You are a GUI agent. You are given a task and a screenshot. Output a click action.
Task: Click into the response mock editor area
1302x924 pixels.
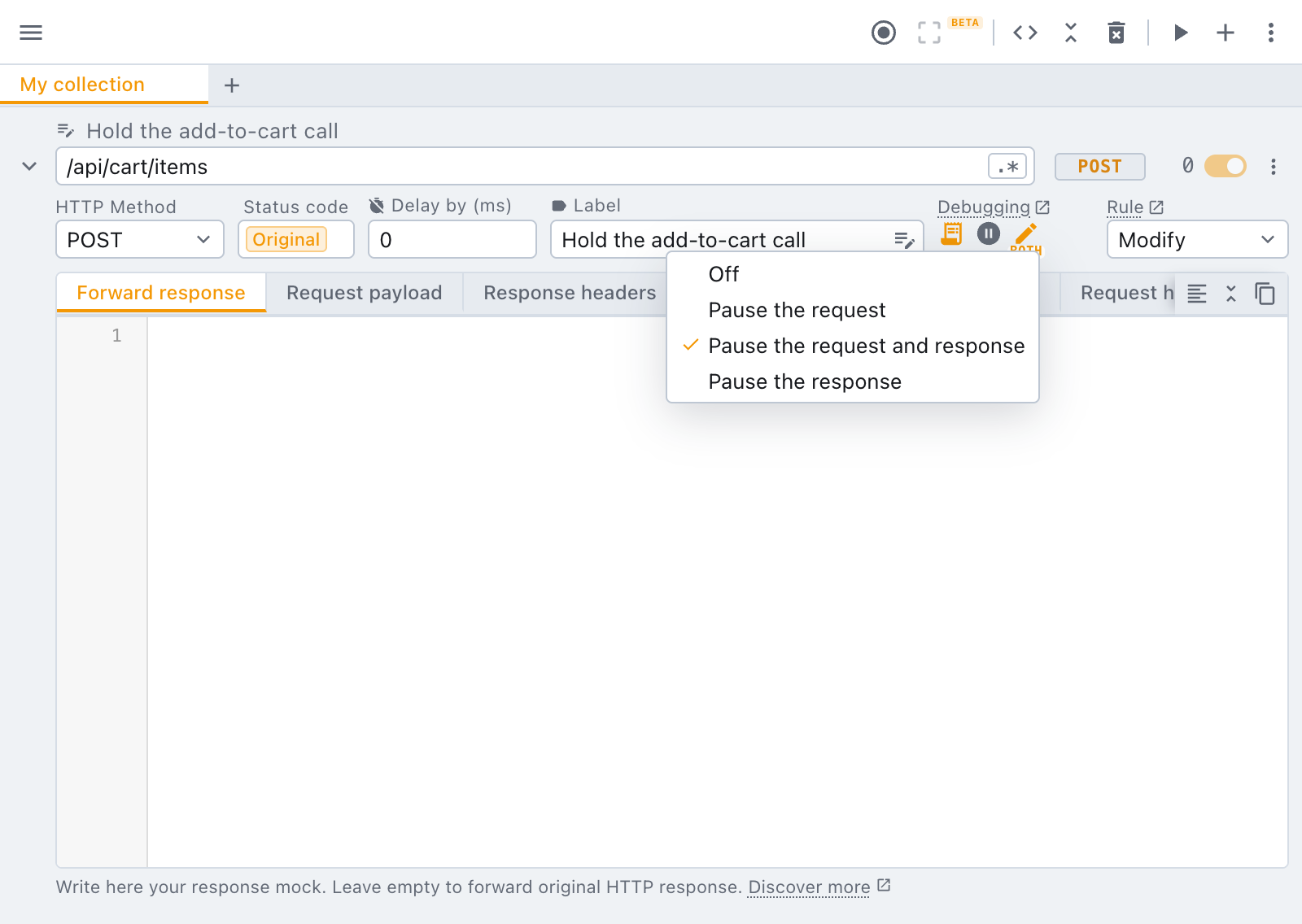[x=716, y=591]
